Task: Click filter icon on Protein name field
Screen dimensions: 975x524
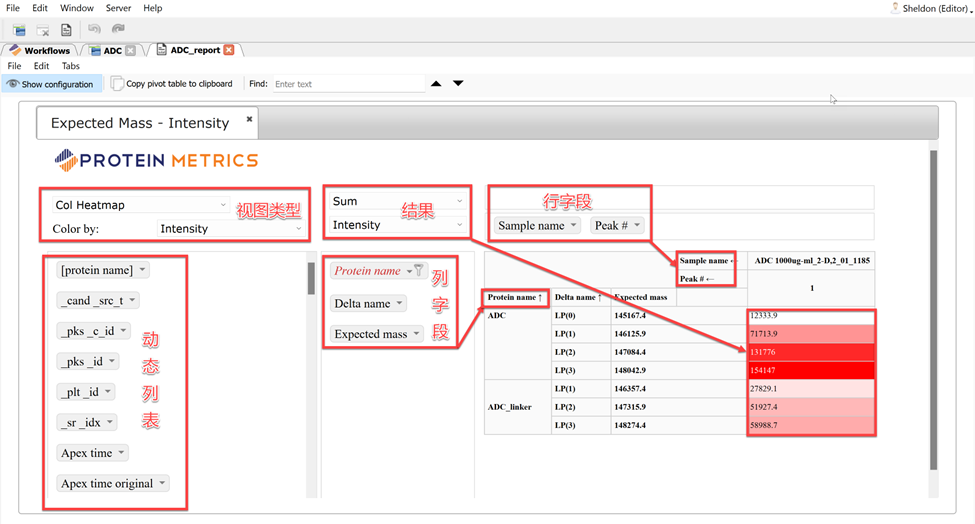Action: pyautogui.click(x=419, y=270)
